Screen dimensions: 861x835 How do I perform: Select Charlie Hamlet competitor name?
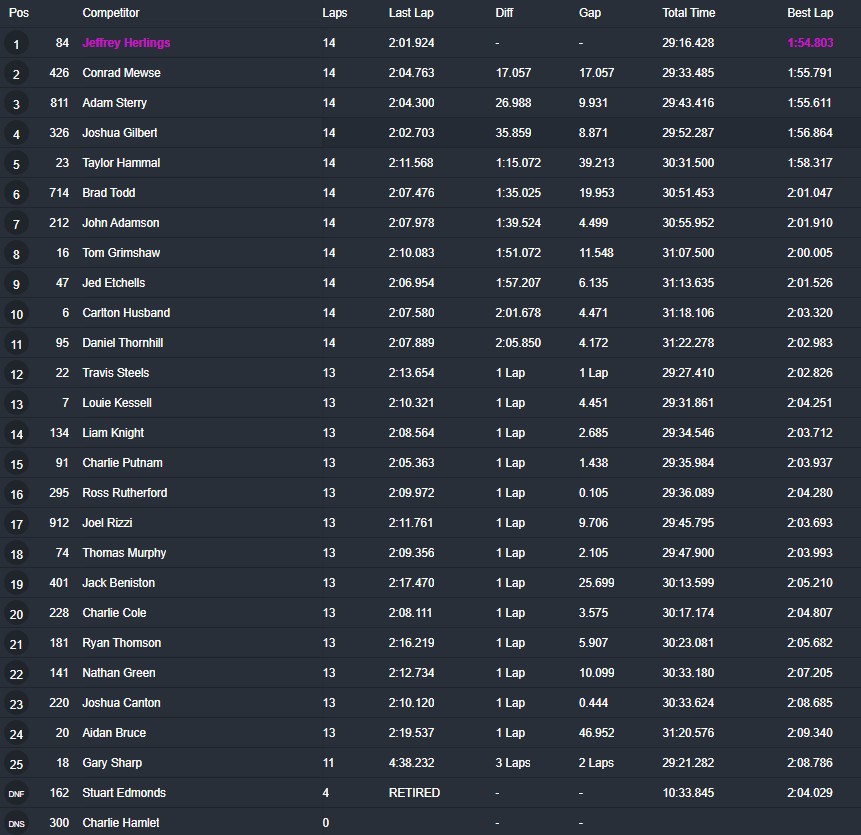121,823
